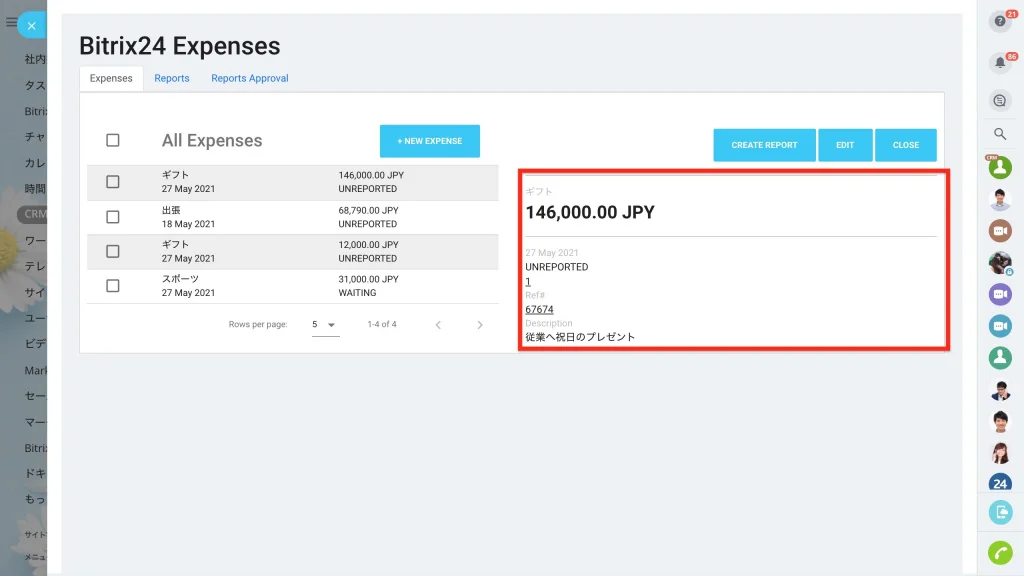Click the CLOSE button

click(906, 145)
